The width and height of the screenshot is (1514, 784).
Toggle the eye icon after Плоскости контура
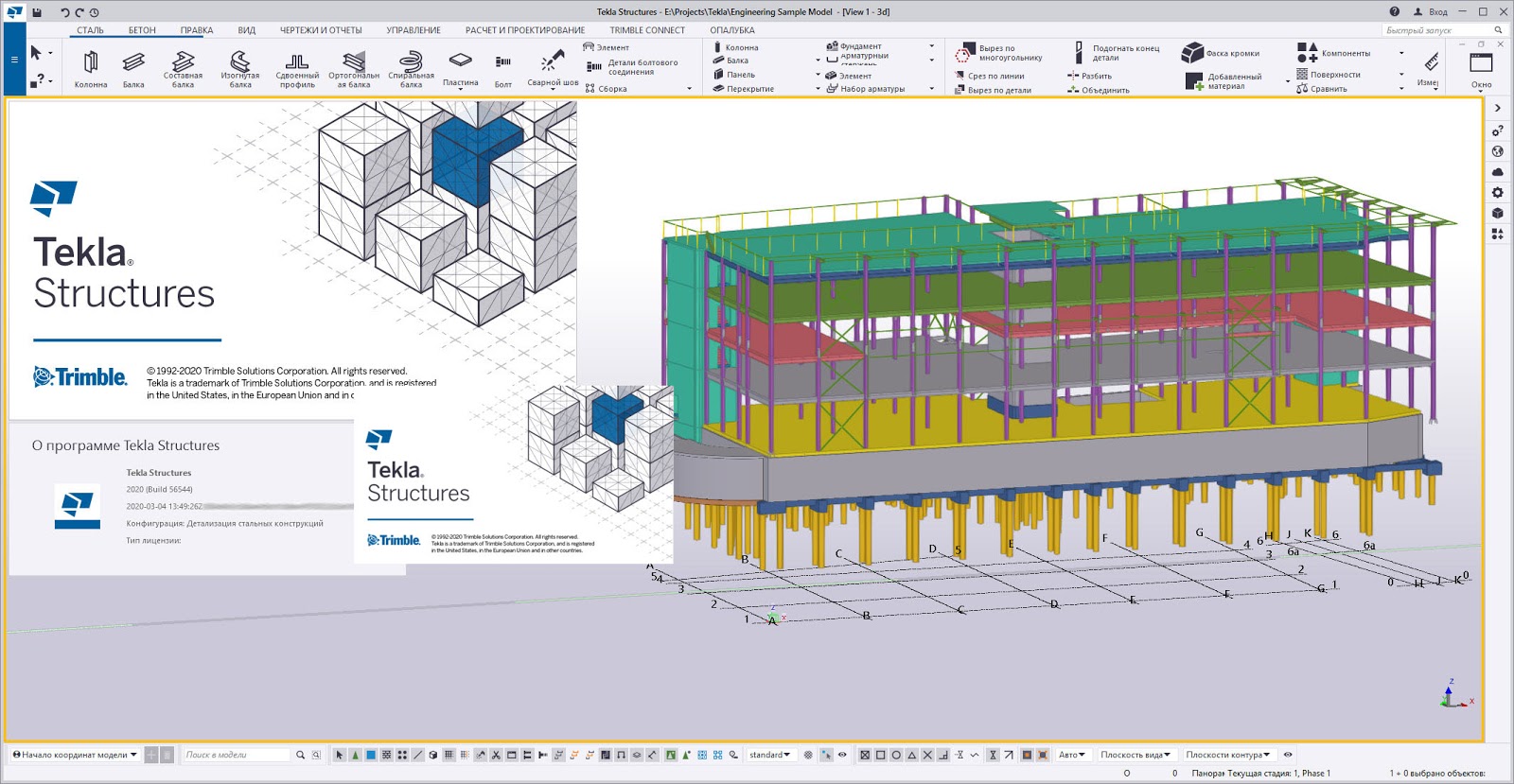[x=1288, y=755]
